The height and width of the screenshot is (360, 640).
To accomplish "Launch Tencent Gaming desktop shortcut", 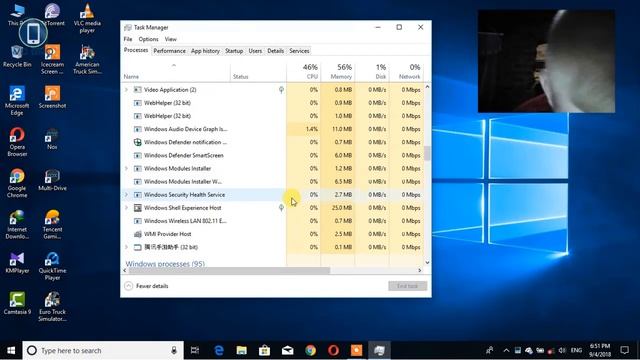I will coord(52,224).
